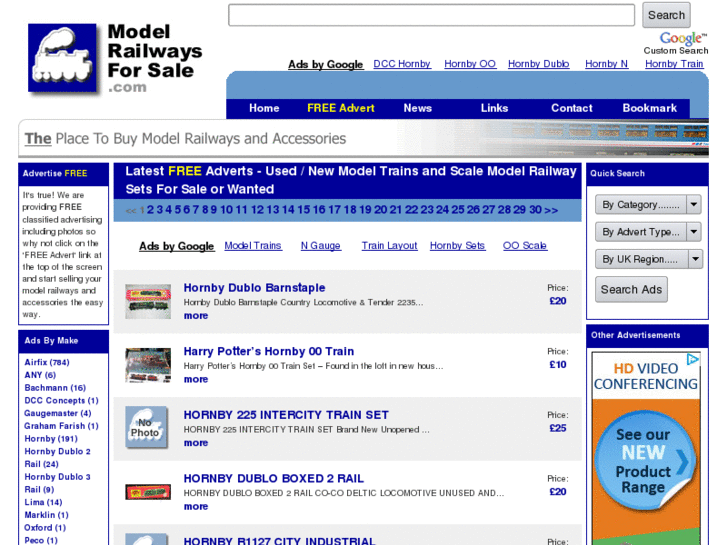
Task: Filter ads by Marklin (1)
Action: (x=46, y=515)
